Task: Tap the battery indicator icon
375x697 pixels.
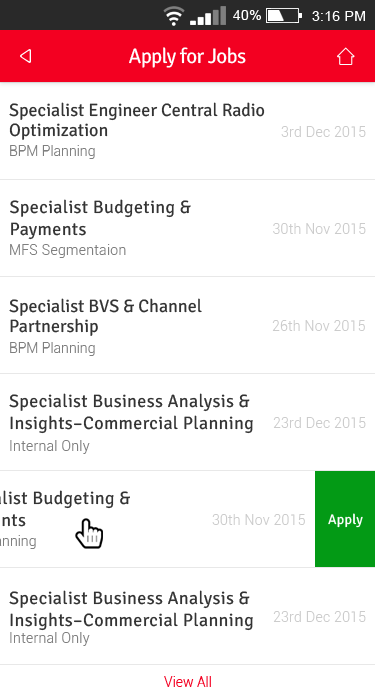Action: pos(284,16)
